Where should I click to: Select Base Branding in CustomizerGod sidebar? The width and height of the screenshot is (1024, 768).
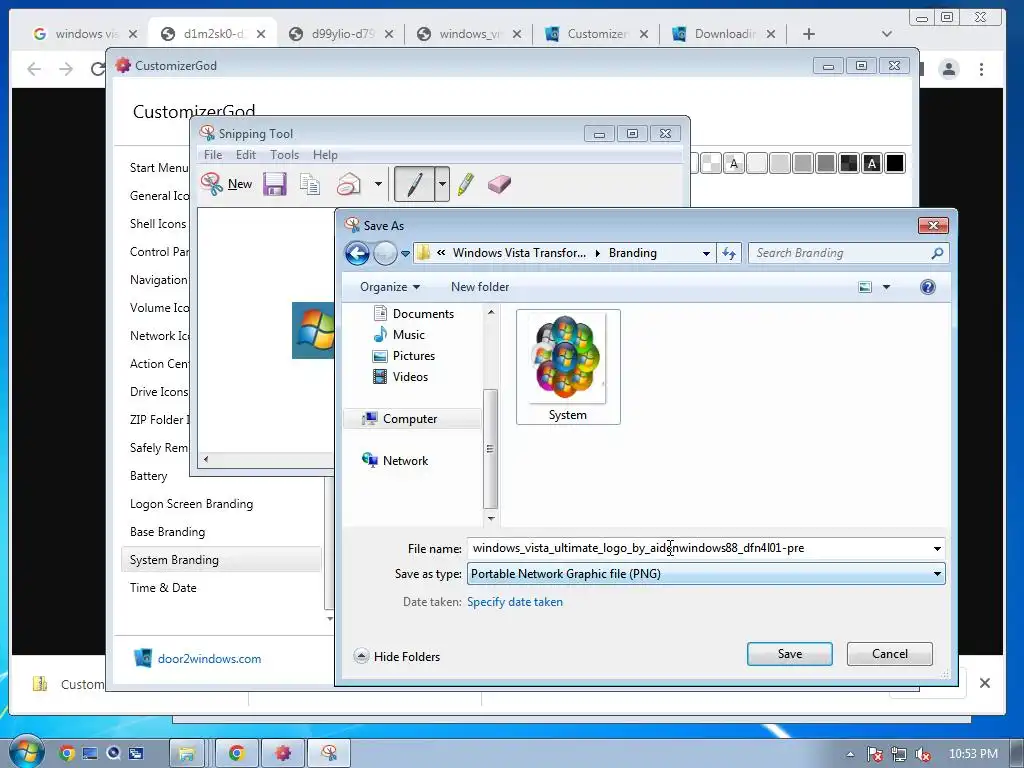pos(167,532)
